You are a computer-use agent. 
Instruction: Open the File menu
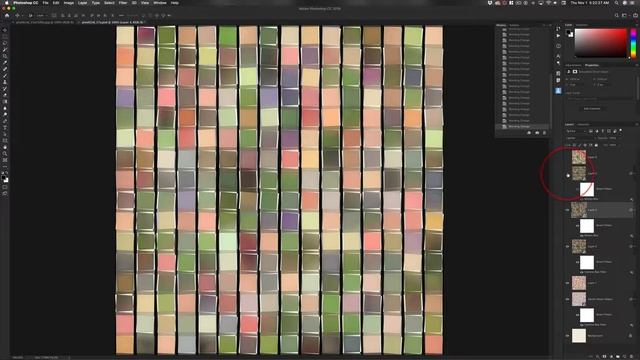click(45, 3)
